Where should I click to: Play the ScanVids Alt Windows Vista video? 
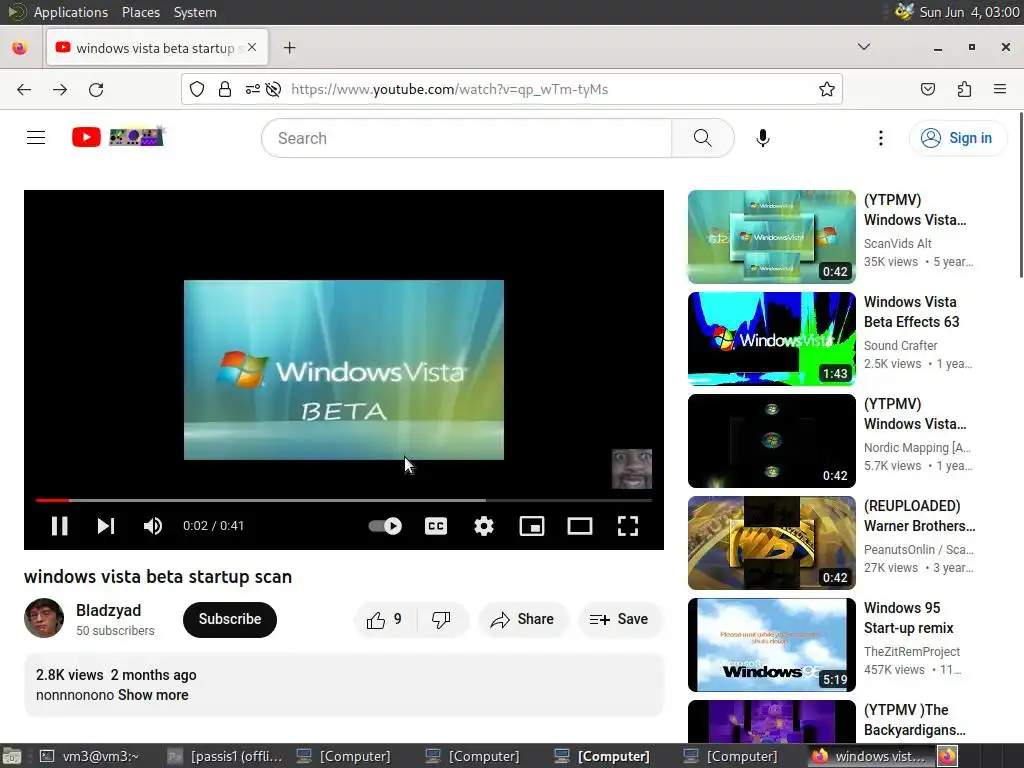click(x=771, y=237)
